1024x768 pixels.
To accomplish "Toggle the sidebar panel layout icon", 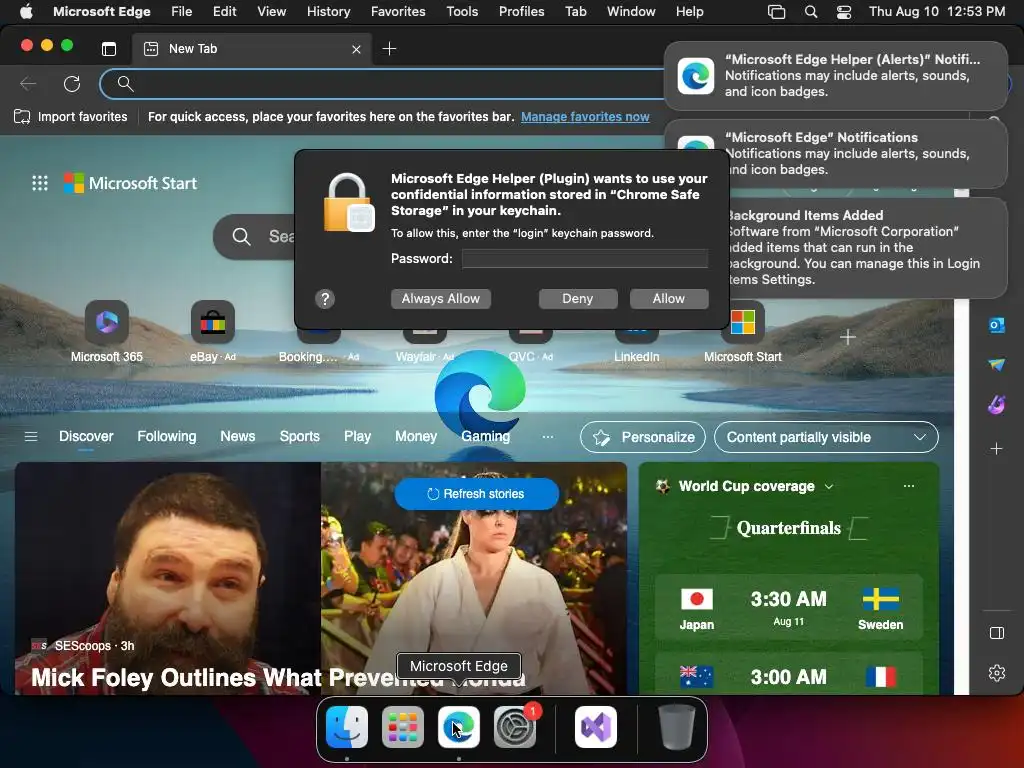I will pos(997,633).
